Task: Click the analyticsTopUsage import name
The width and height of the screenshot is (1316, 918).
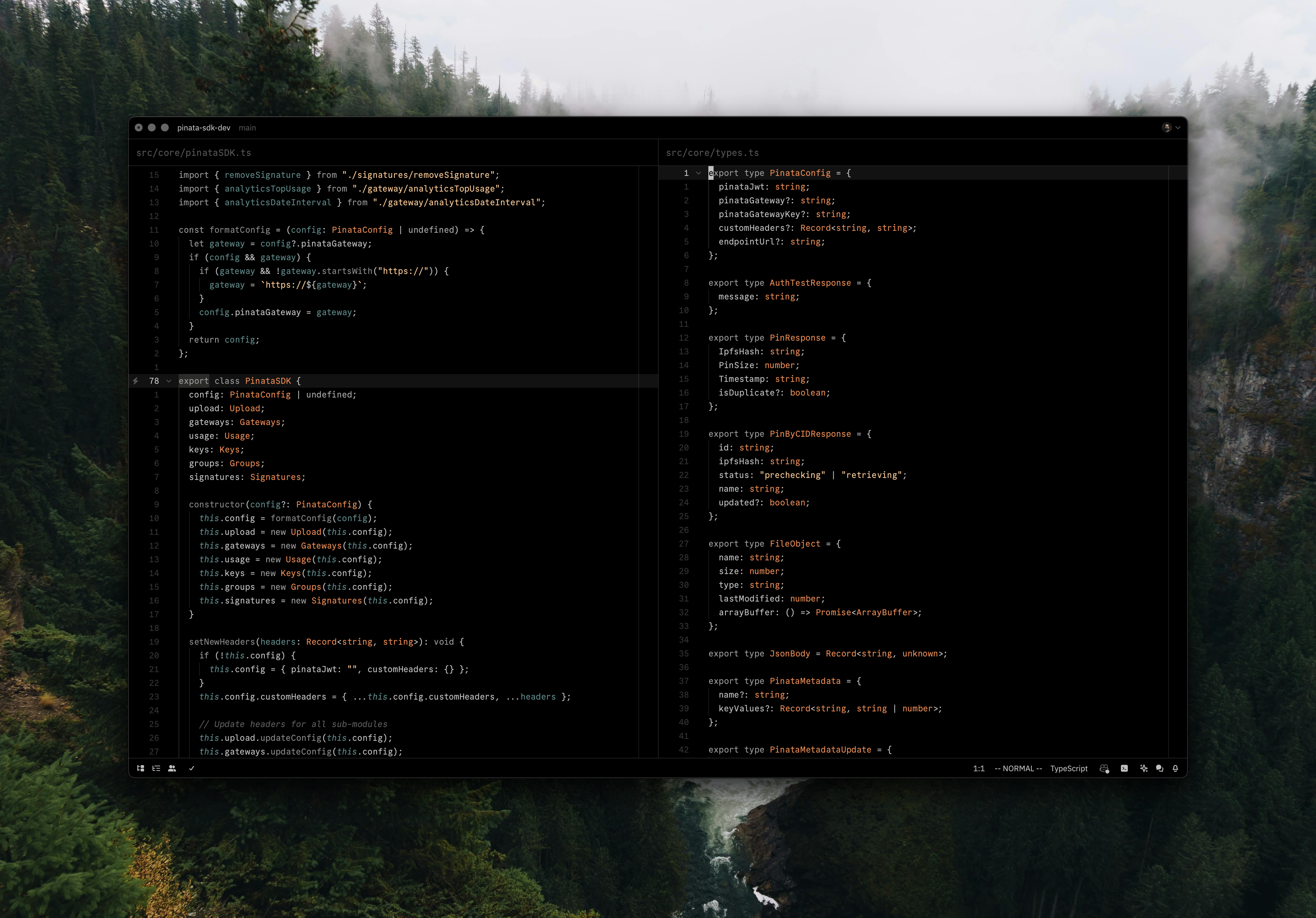Action: tap(268, 189)
